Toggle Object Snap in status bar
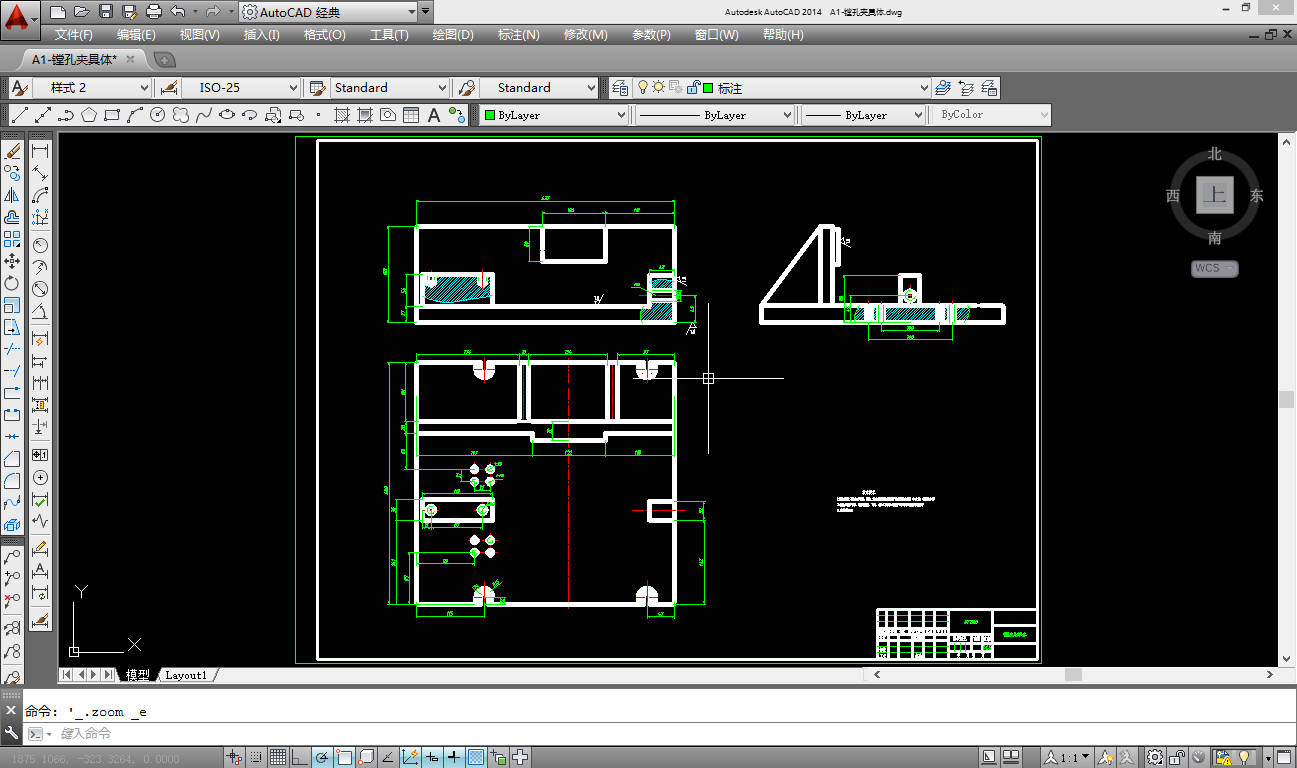The height and width of the screenshot is (768, 1297). point(344,757)
